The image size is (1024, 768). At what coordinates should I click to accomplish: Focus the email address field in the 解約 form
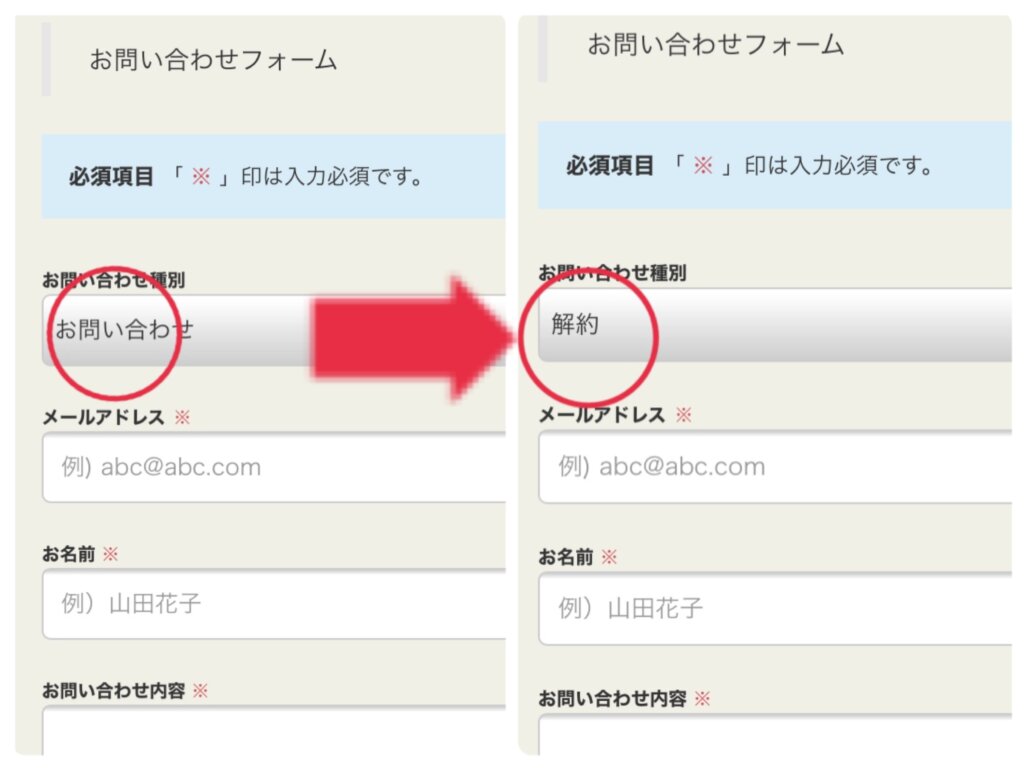(x=775, y=466)
